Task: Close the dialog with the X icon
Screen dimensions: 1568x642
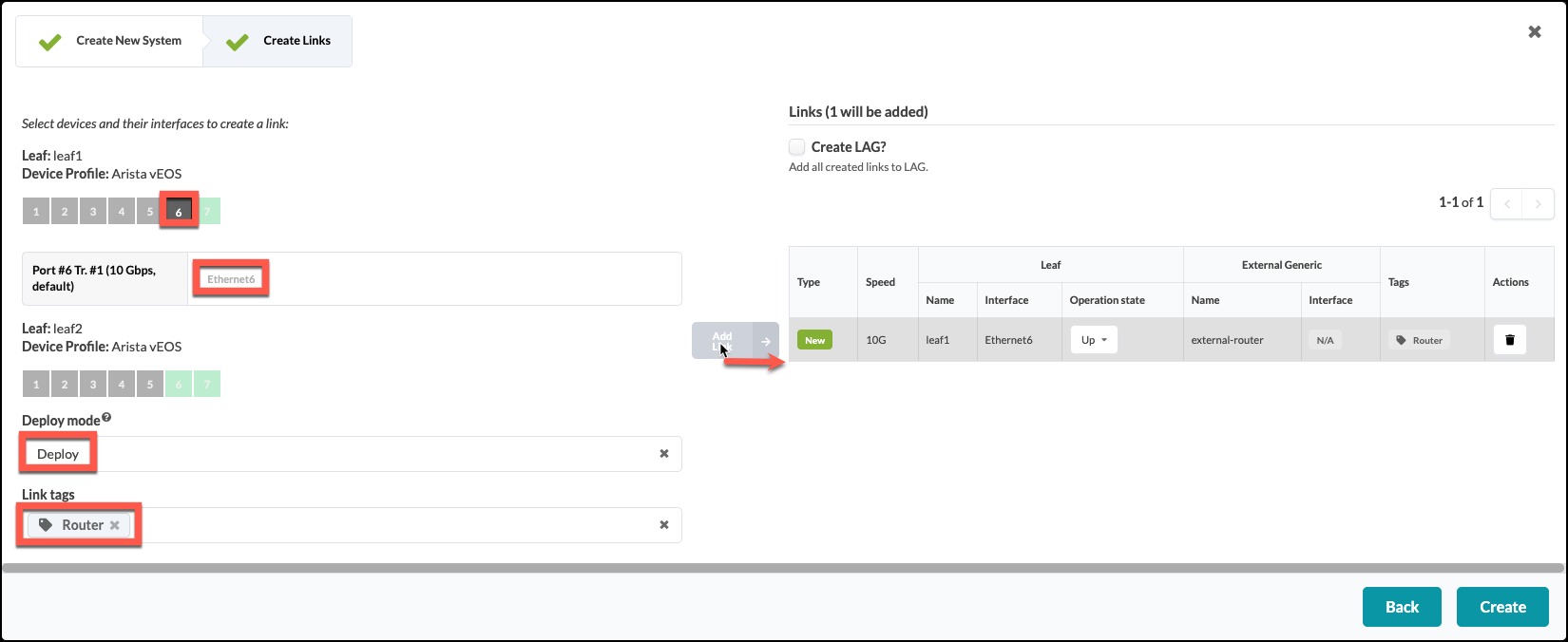Action: coord(1534,32)
